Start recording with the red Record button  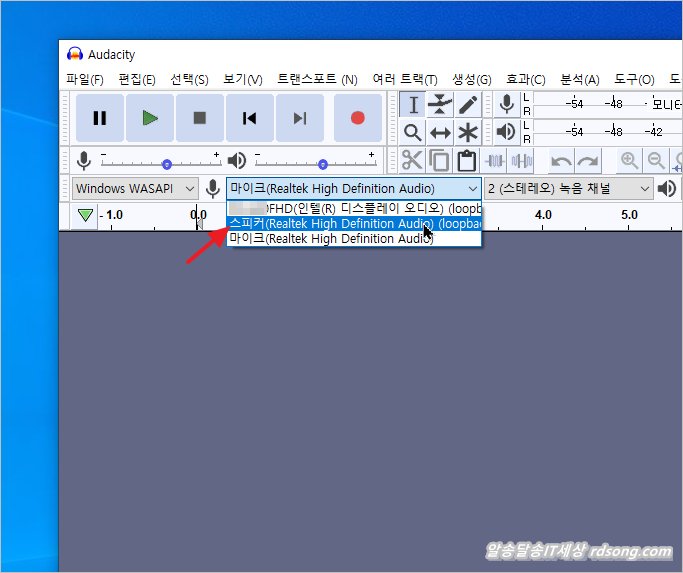coord(358,118)
